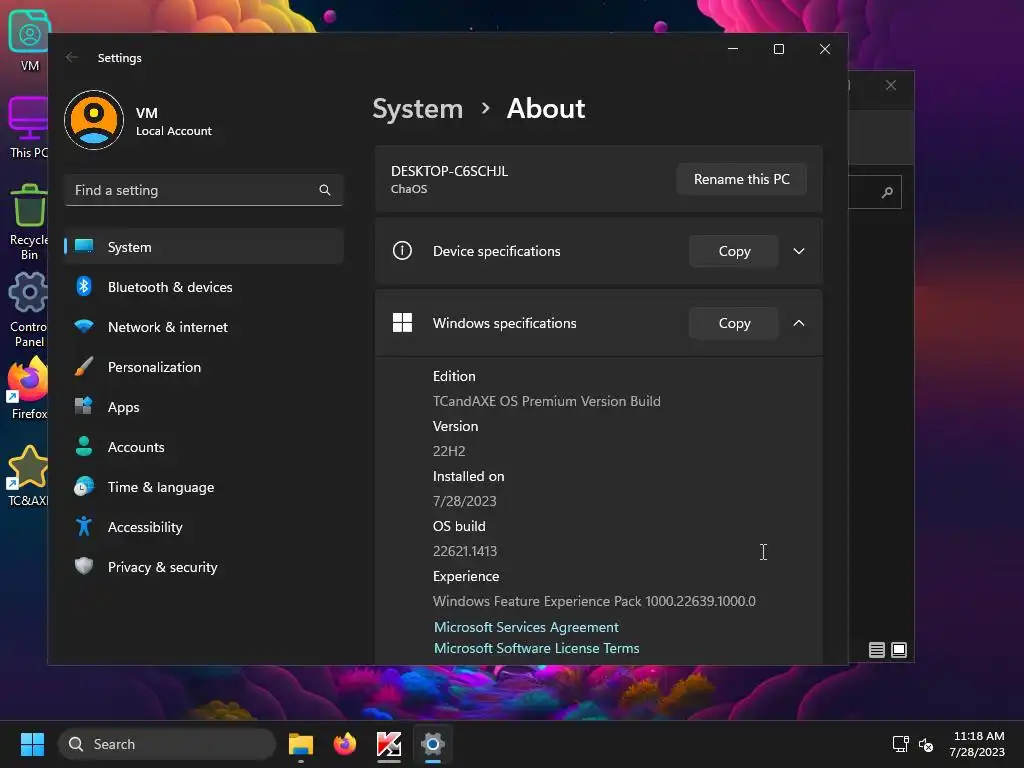Select Apps in the sidebar
This screenshot has height=768, width=1024.
click(204, 407)
